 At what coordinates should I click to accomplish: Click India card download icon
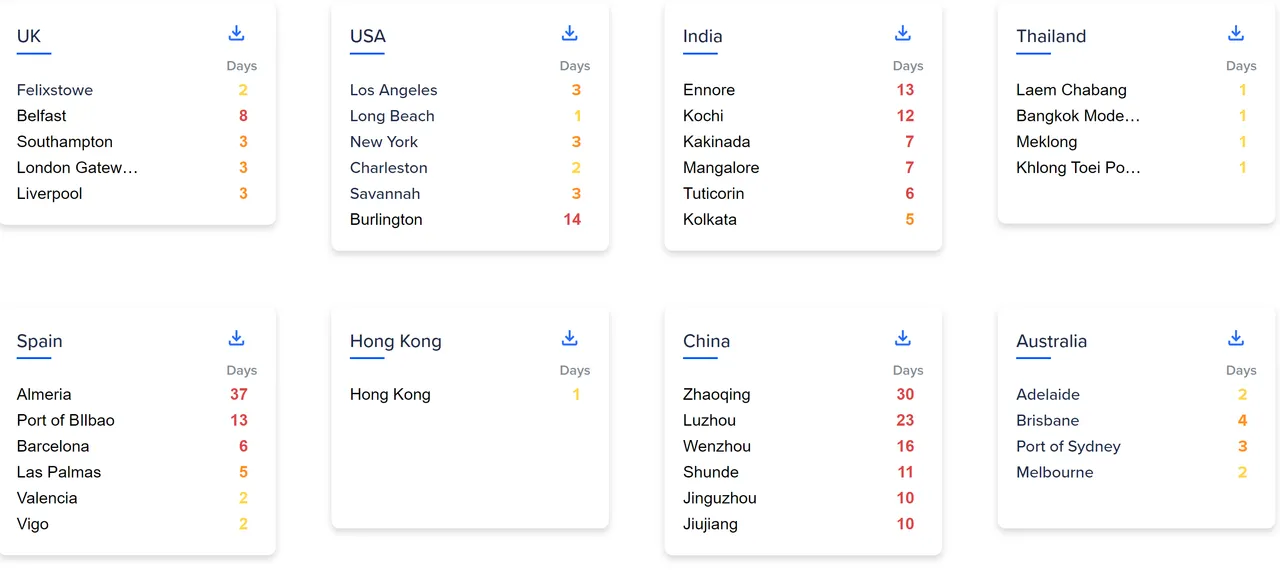[902, 33]
